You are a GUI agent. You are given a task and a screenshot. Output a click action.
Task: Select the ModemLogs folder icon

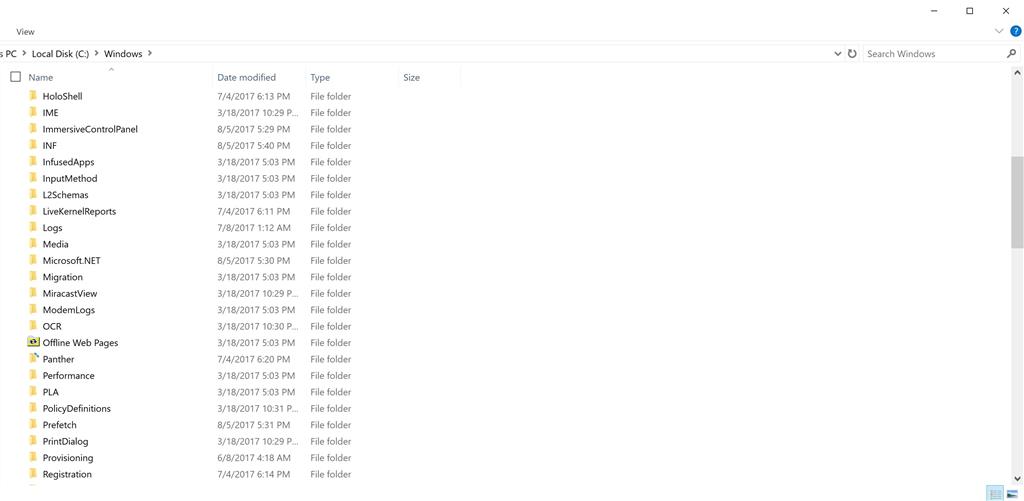click(33, 310)
